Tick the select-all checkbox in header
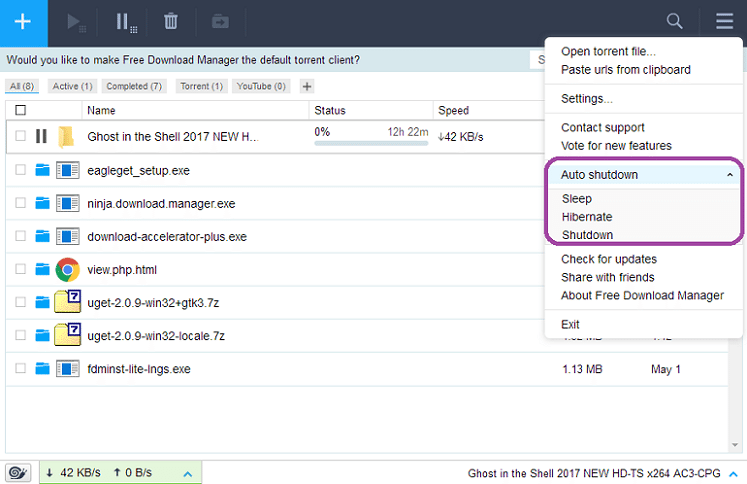The width and height of the screenshot is (747, 484). click(x=20, y=110)
